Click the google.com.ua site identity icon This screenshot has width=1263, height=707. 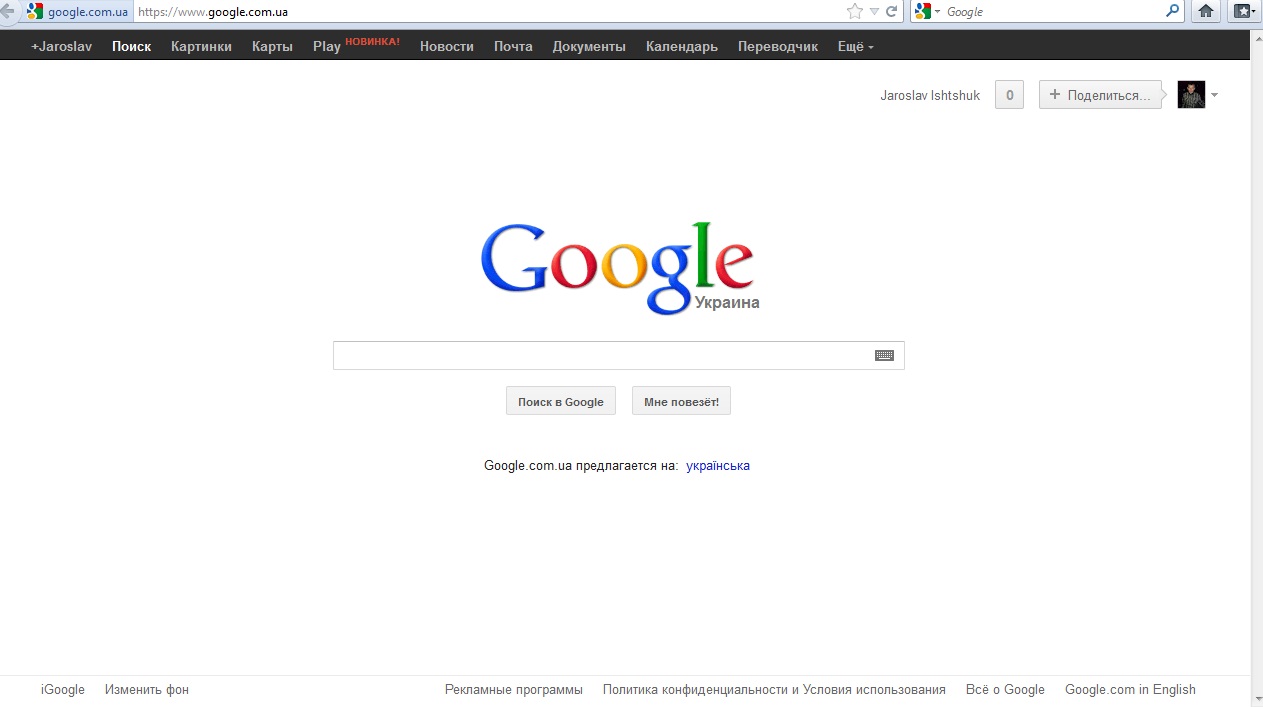point(35,12)
